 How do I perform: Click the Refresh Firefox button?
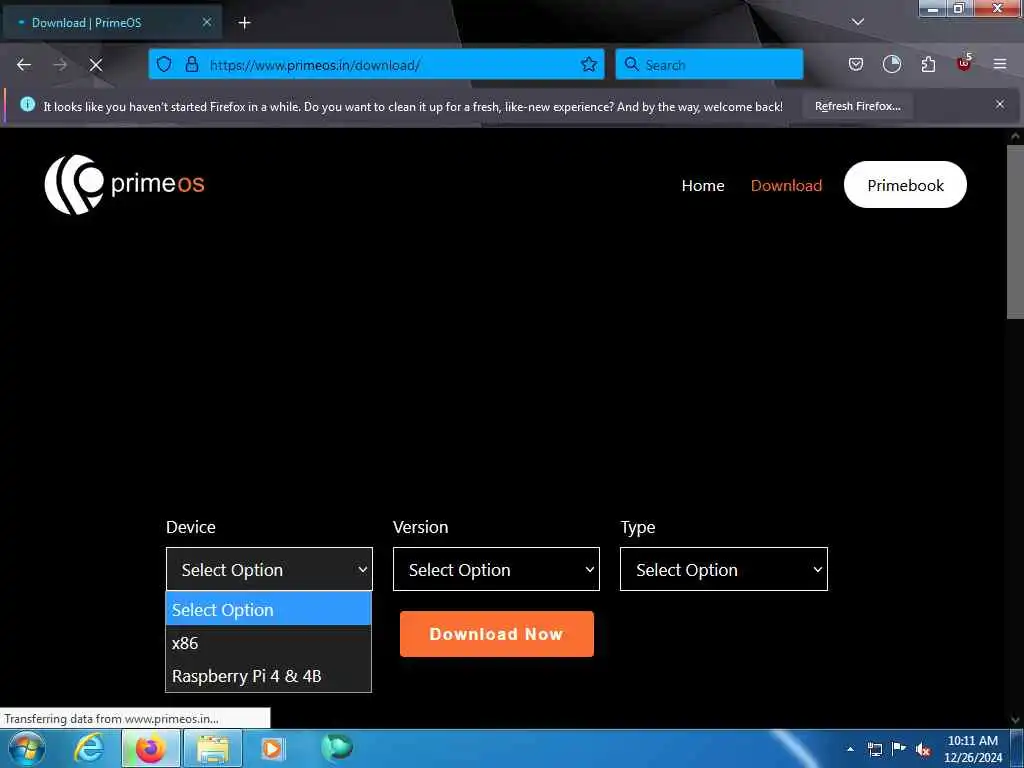[857, 106]
